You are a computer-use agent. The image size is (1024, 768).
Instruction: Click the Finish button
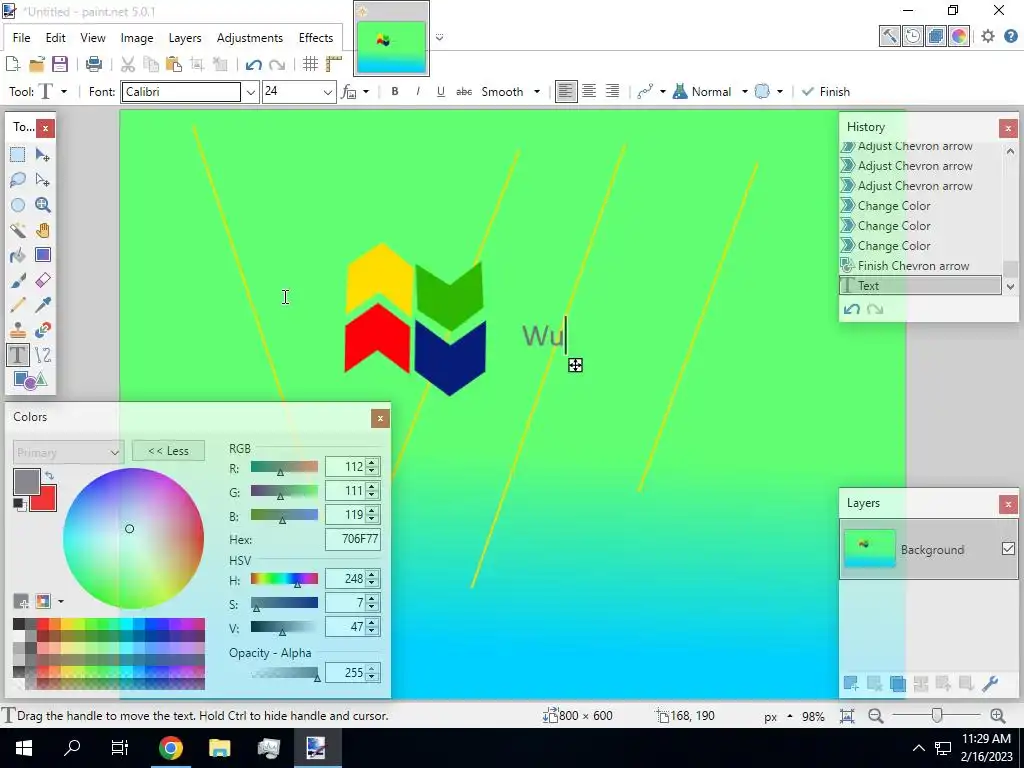pos(826,91)
